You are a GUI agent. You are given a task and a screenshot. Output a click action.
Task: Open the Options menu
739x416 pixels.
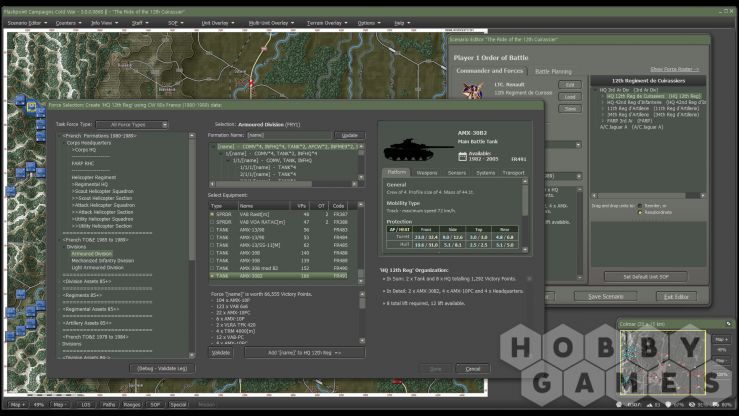click(369, 23)
